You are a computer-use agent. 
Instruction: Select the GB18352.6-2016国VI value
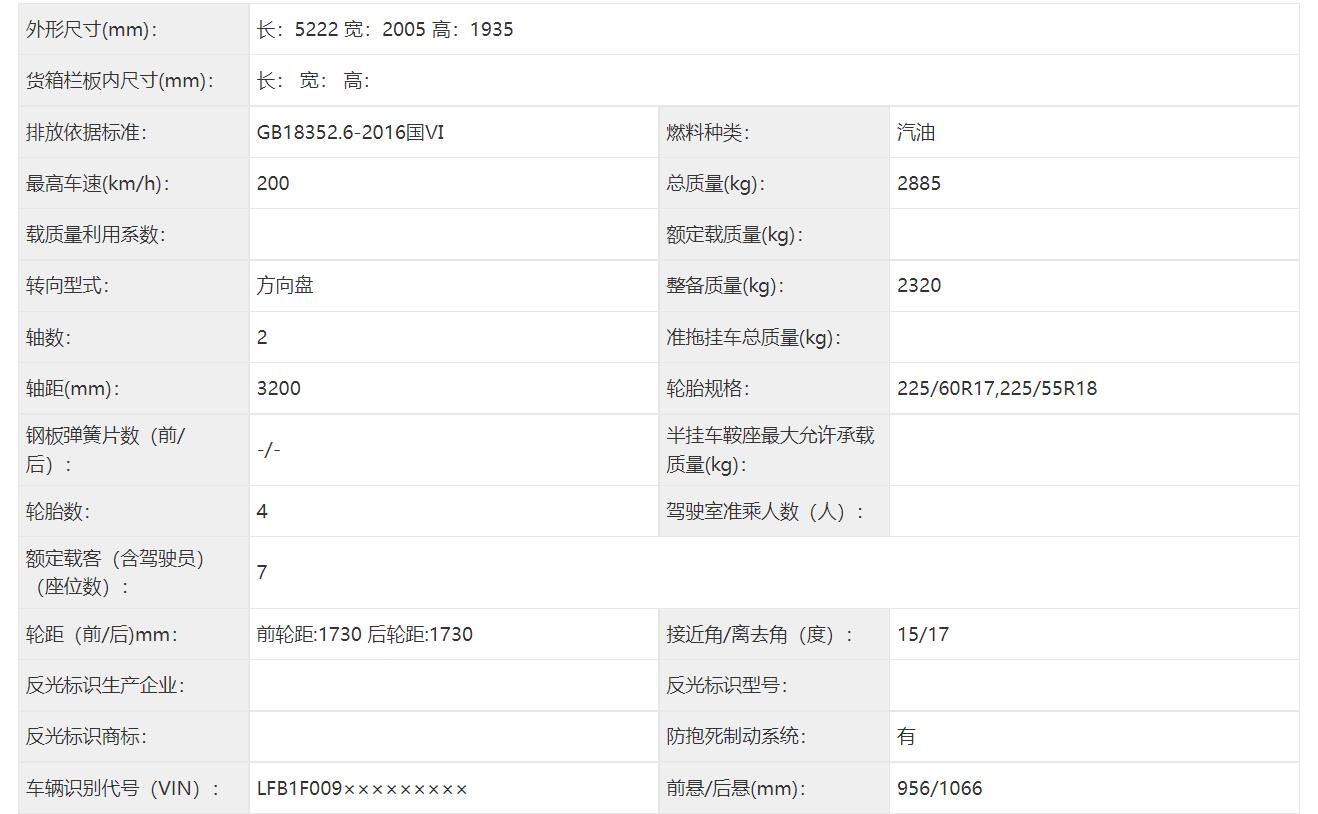click(350, 132)
